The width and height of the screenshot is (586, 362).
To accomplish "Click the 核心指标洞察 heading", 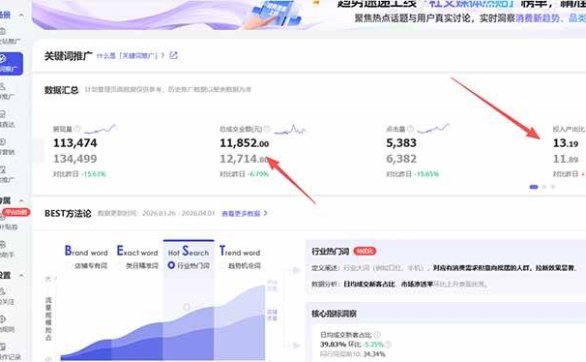I will (334, 314).
